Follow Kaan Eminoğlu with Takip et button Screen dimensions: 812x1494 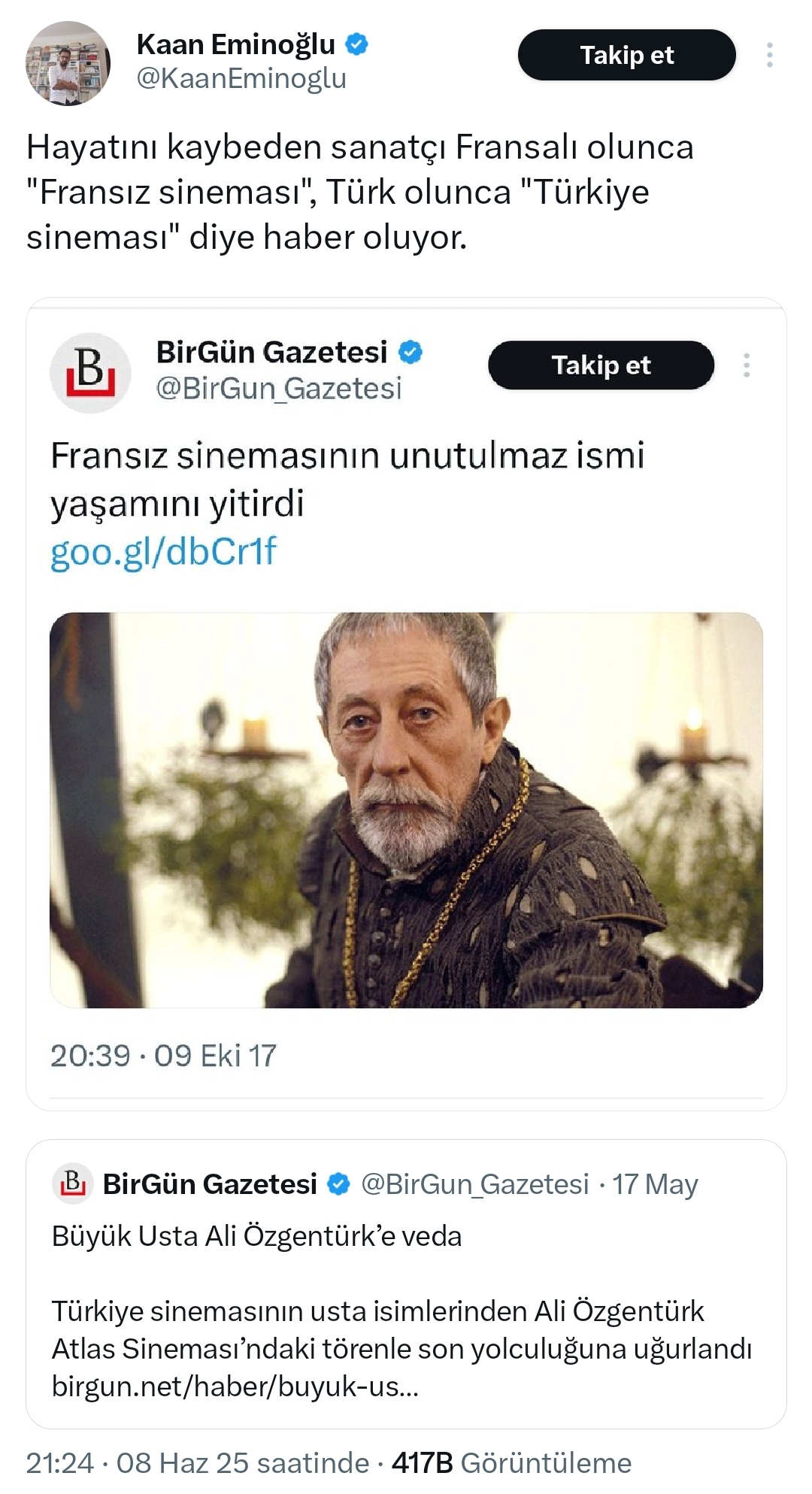pyautogui.click(x=626, y=55)
